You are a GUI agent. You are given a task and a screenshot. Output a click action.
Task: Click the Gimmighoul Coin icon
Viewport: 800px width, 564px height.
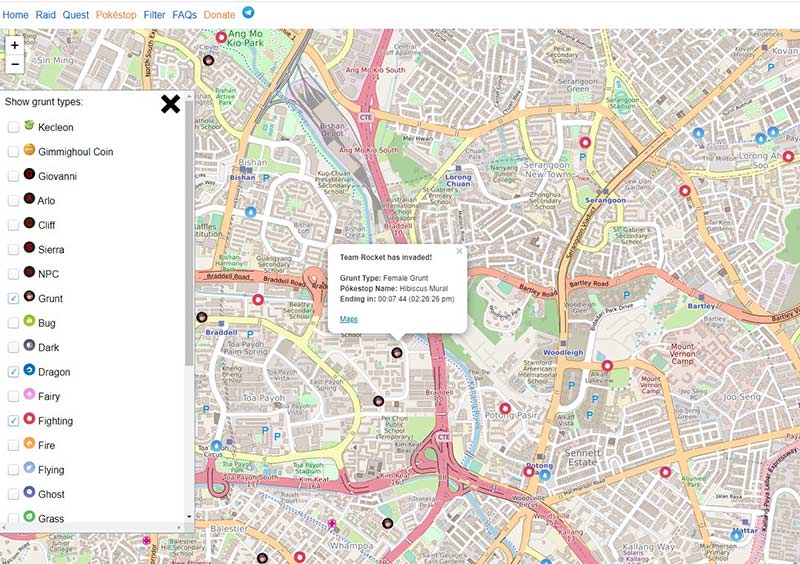click(29, 149)
